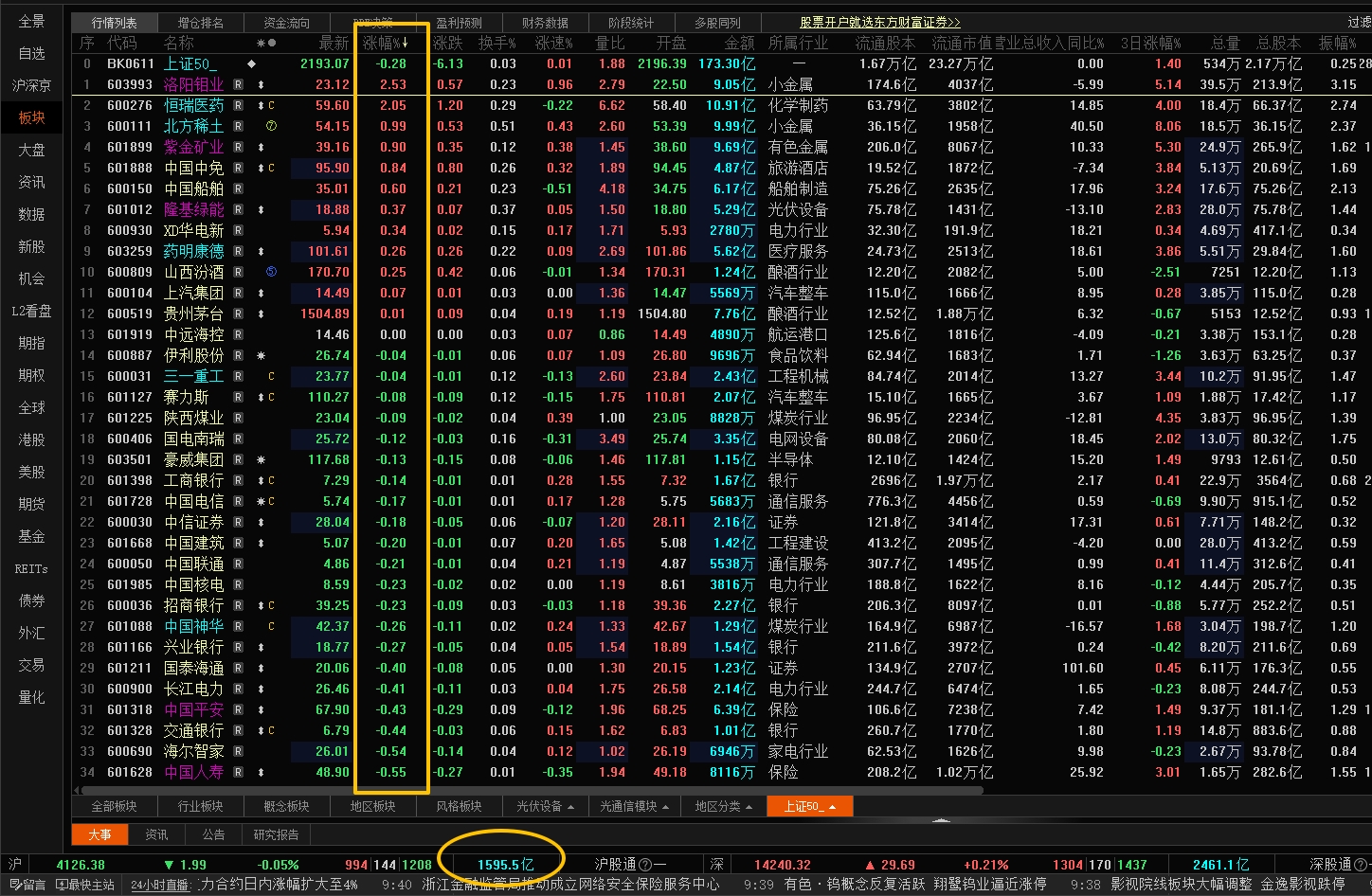The width and height of the screenshot is (1372, 896).
Task: Open 24小时直播 news link
Action: 159,885
